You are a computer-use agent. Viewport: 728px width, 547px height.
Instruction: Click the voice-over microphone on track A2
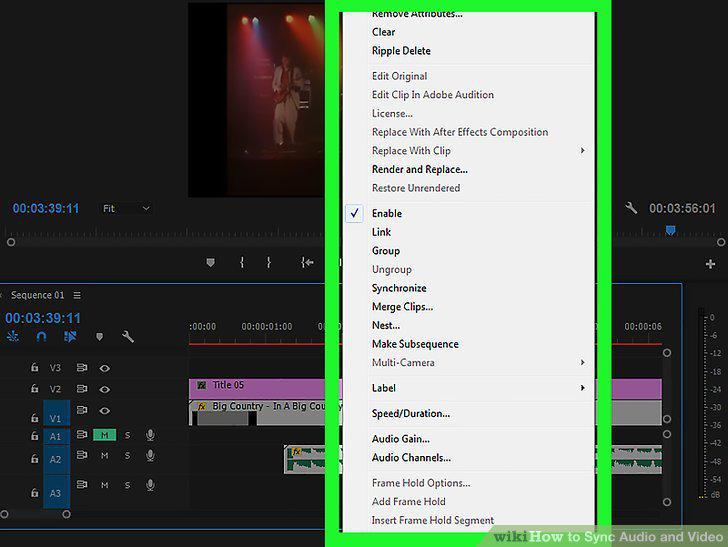coord(150,456)
